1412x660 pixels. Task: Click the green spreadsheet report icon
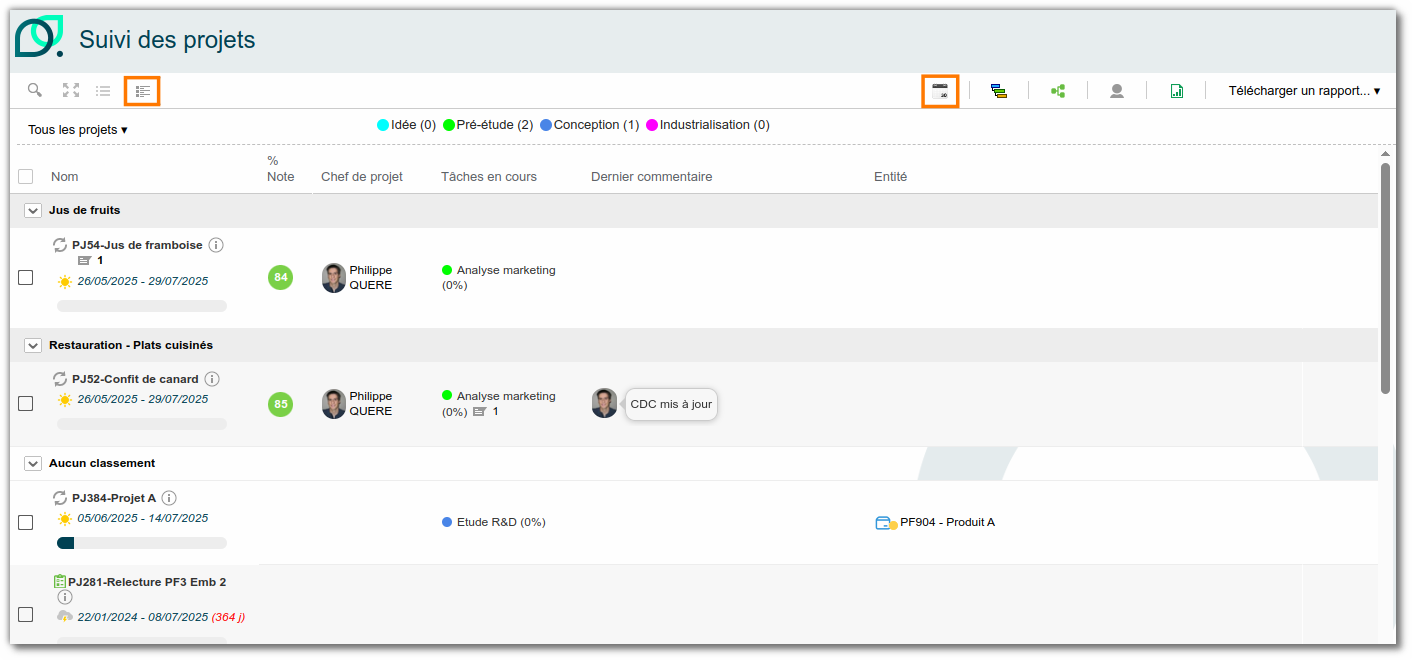coord(1177,91)
